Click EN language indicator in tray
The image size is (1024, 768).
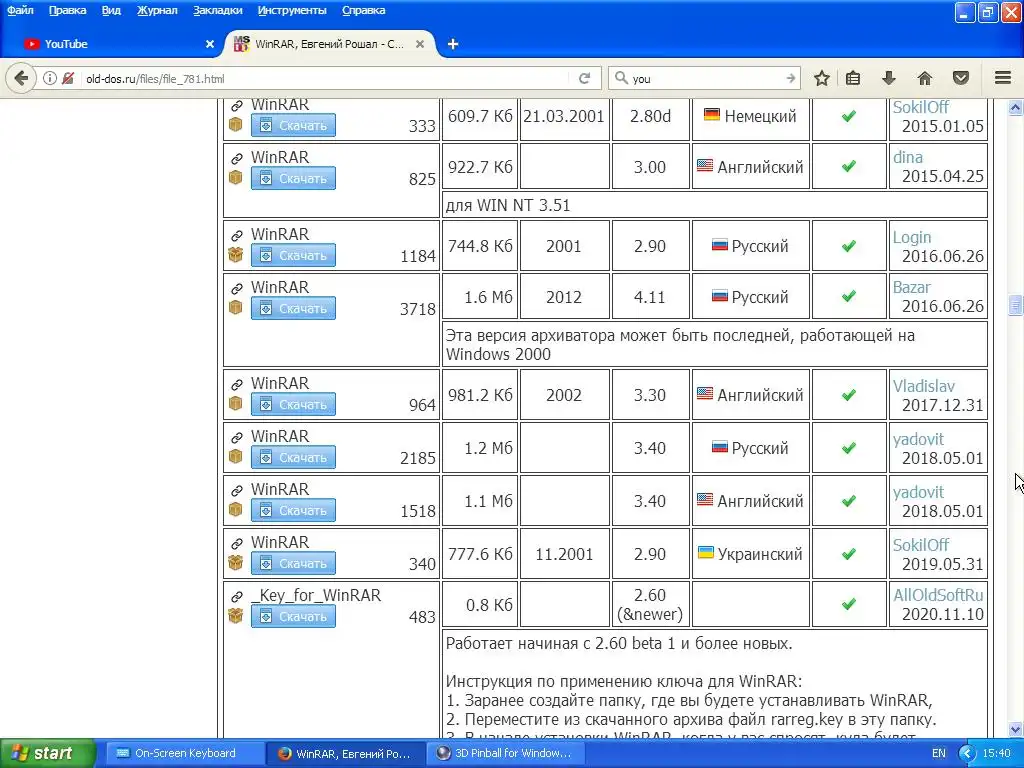pyautogui.click(x=938, y=753)
